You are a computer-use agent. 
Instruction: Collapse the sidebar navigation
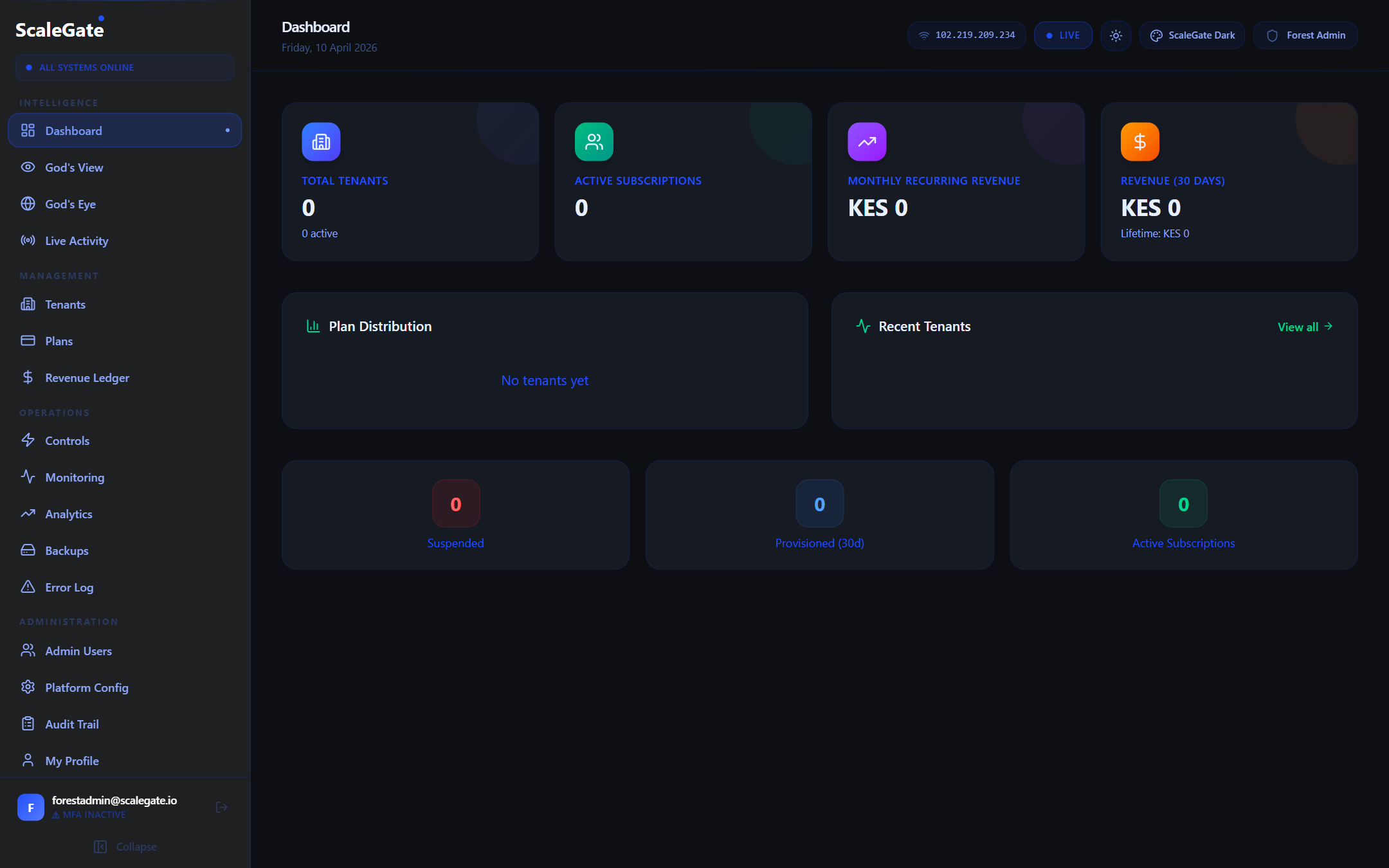(126, 846)
